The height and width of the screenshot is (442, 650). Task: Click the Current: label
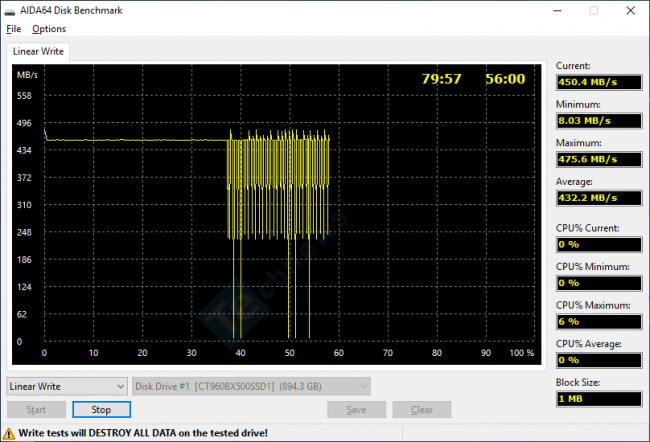coord(573,66)
